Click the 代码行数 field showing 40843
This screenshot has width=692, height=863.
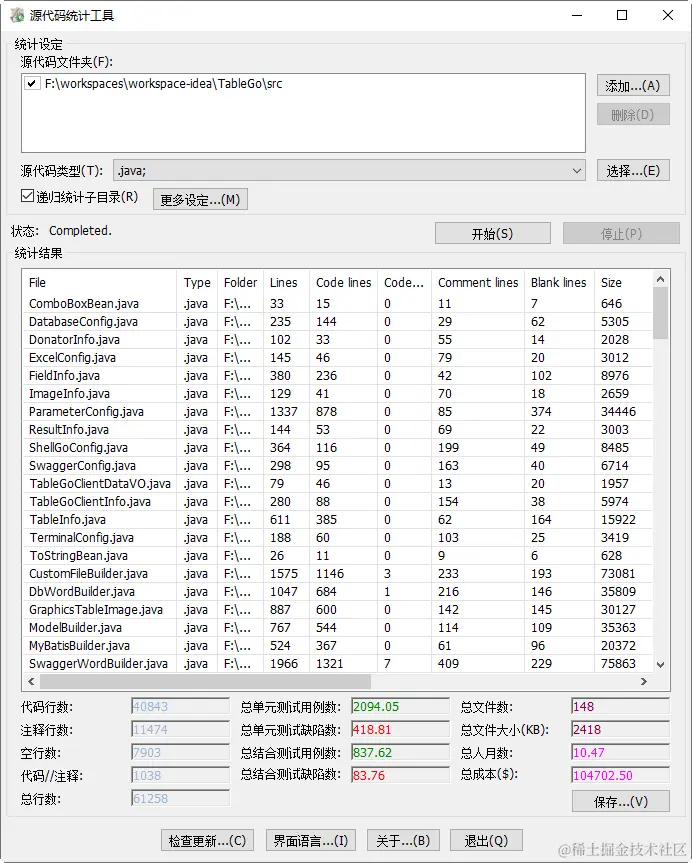pos(181,706)
